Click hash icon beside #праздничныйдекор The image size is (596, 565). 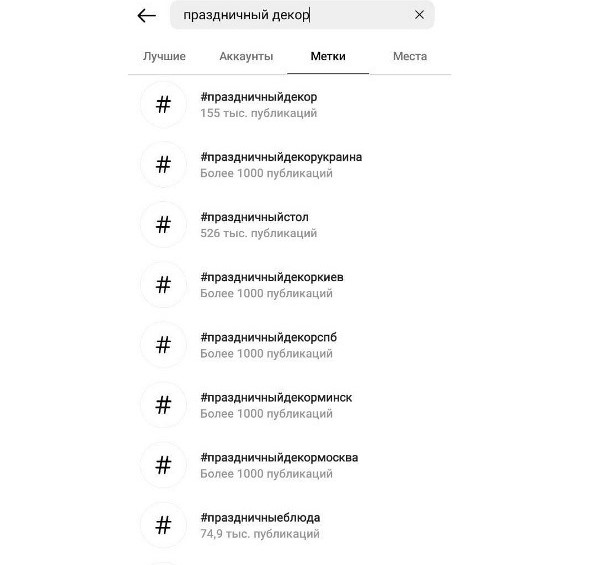click(x=163, y=104)
